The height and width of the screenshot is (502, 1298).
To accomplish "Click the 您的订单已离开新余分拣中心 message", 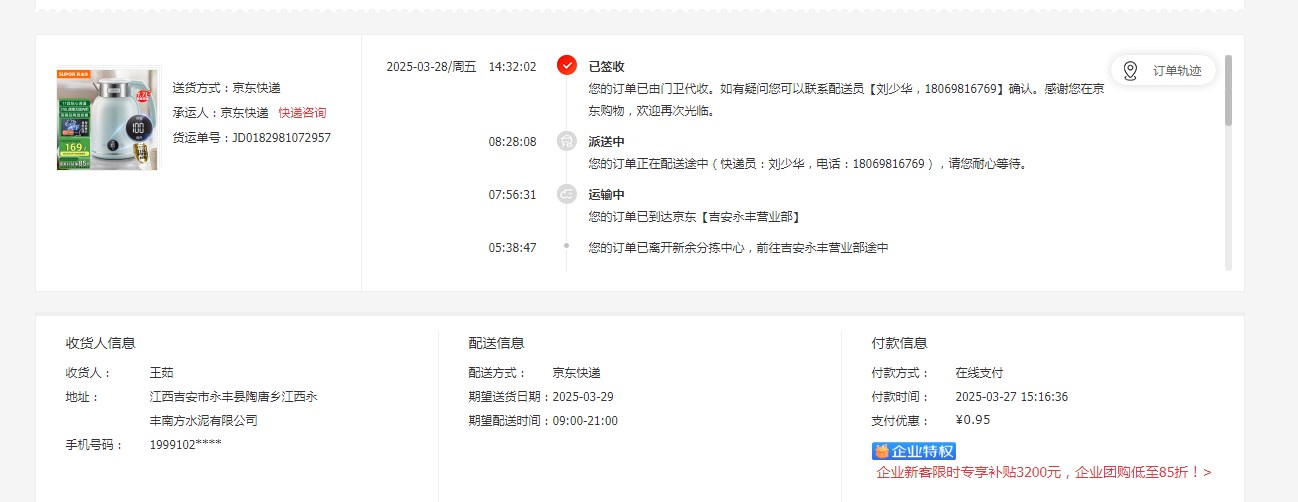I will click(738, 247).
